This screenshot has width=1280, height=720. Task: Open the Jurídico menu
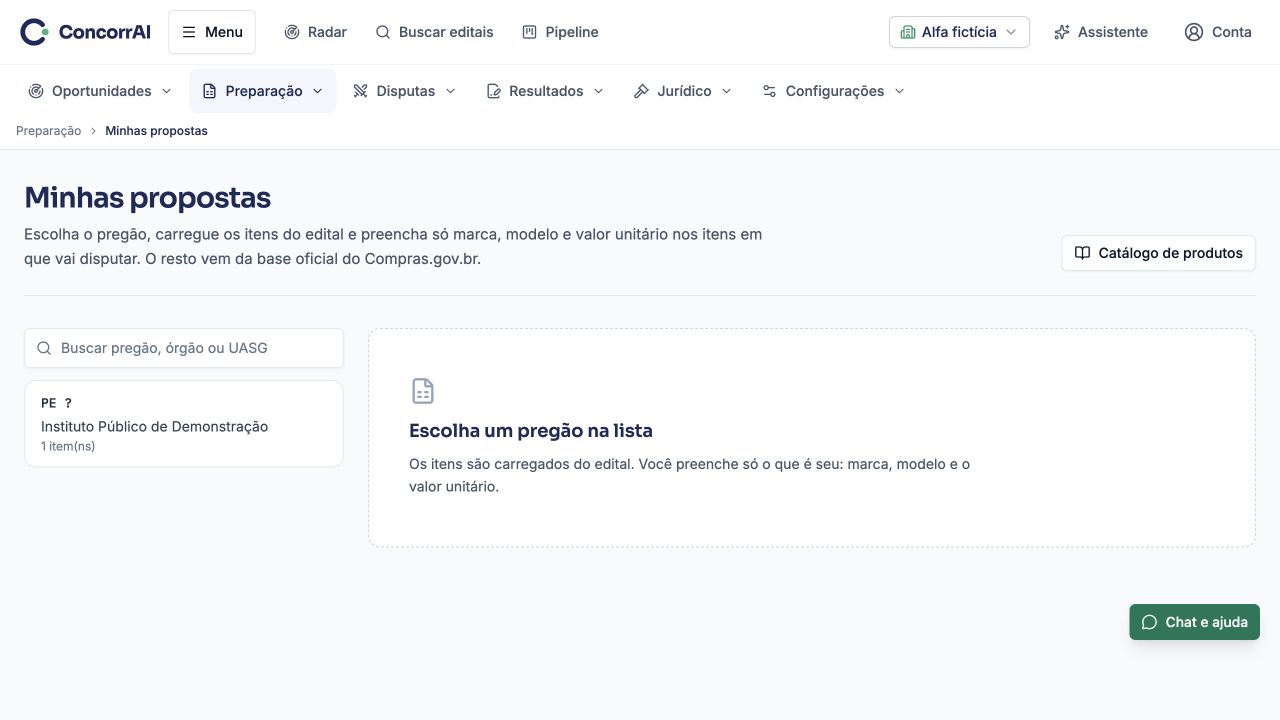coord(683,91)
